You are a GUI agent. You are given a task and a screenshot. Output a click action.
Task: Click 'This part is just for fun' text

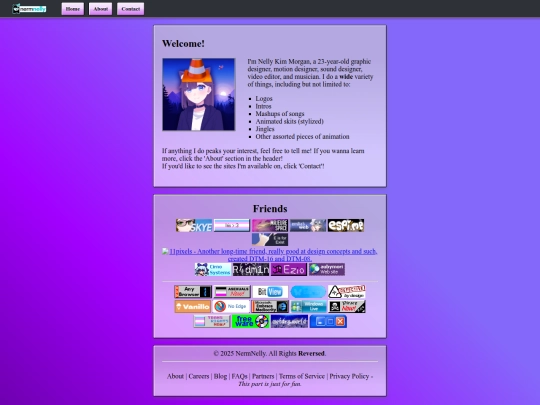tap(270, 384)
